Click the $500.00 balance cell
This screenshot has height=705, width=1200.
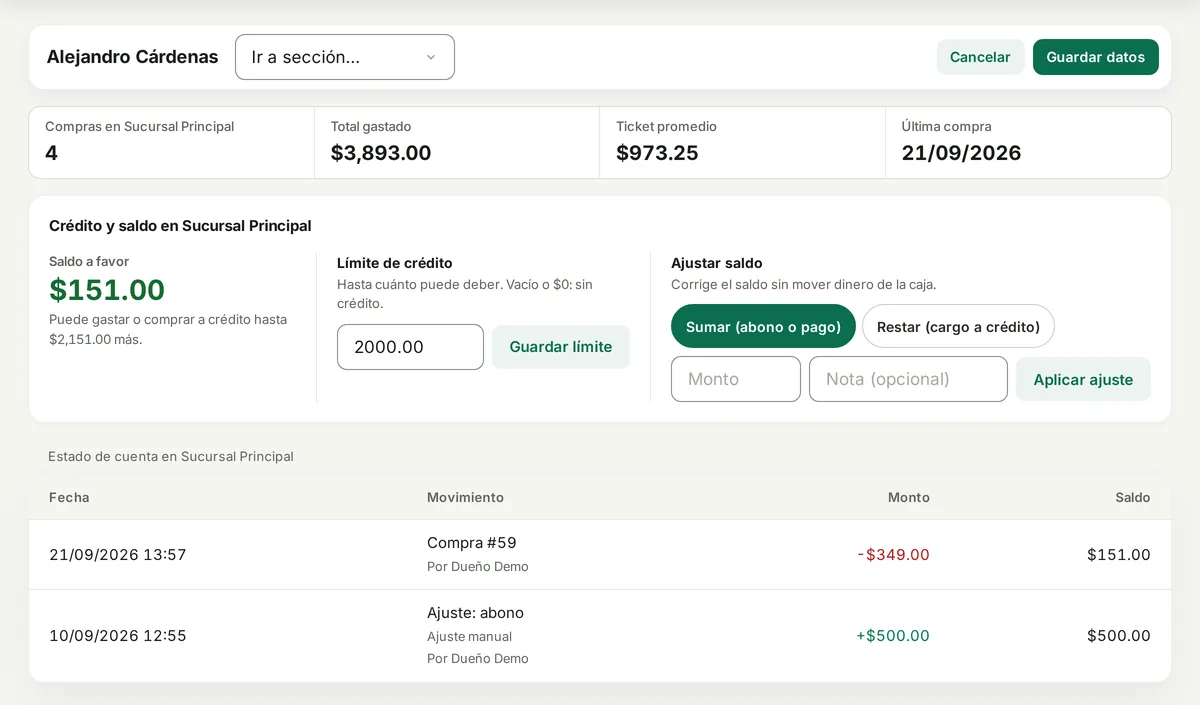tap(1119, 636)
